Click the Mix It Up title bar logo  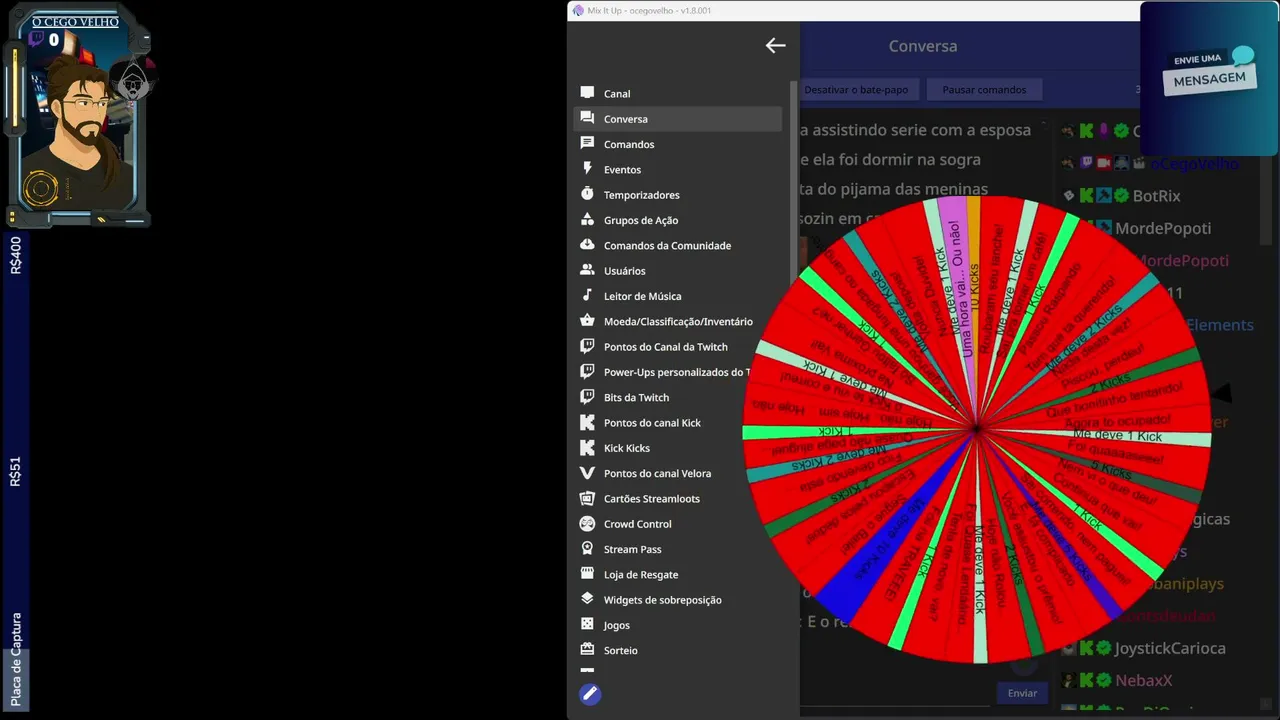pyautogui.click(x=578, y=10)
